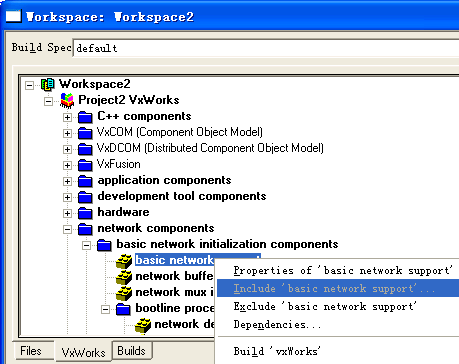
Task: Click the basic network support component icon
Action: [124, 261]
